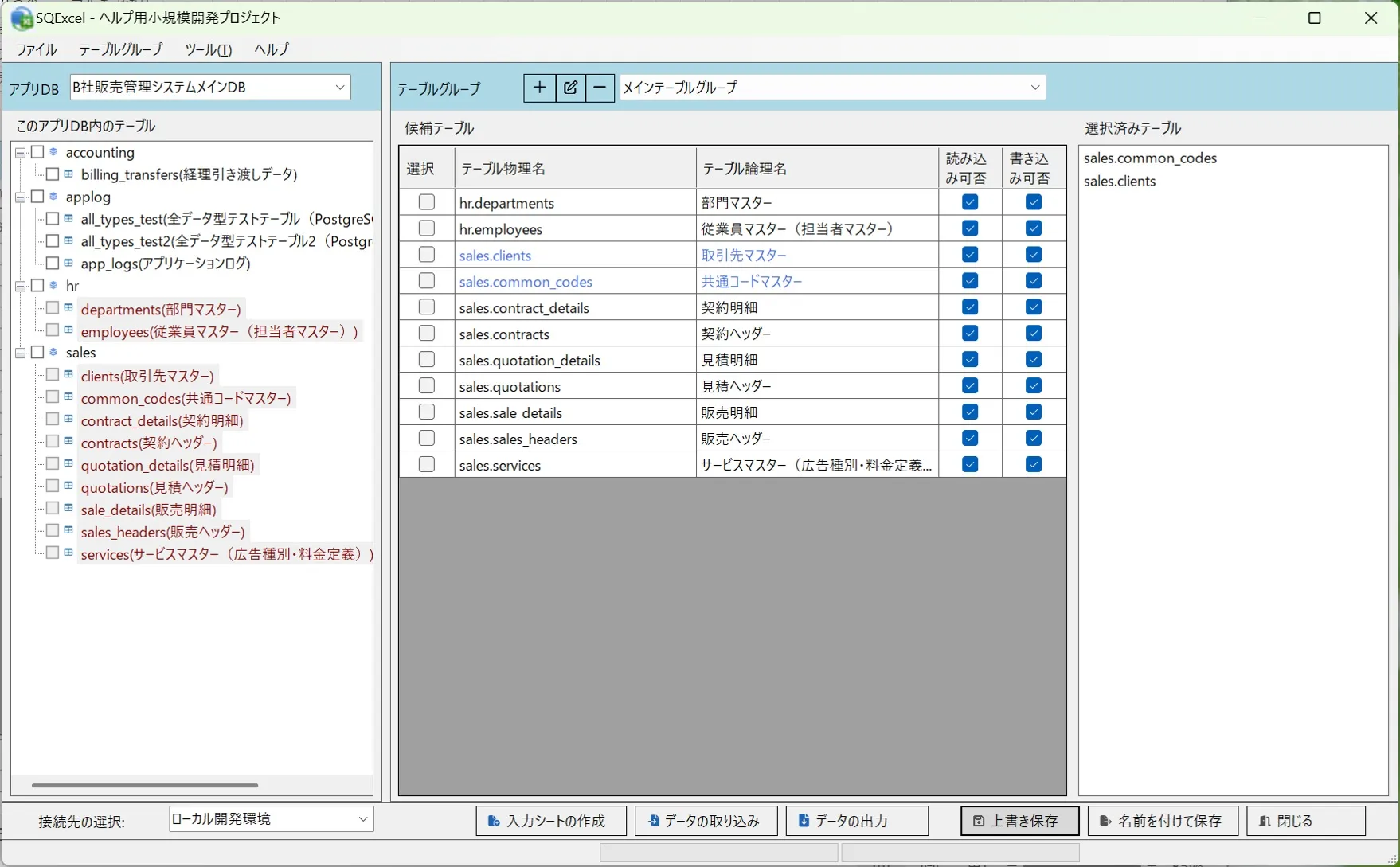Select sales.common_codes in selected tables list
Viewport: 1400px width, 867px height.
point(1150,158)
